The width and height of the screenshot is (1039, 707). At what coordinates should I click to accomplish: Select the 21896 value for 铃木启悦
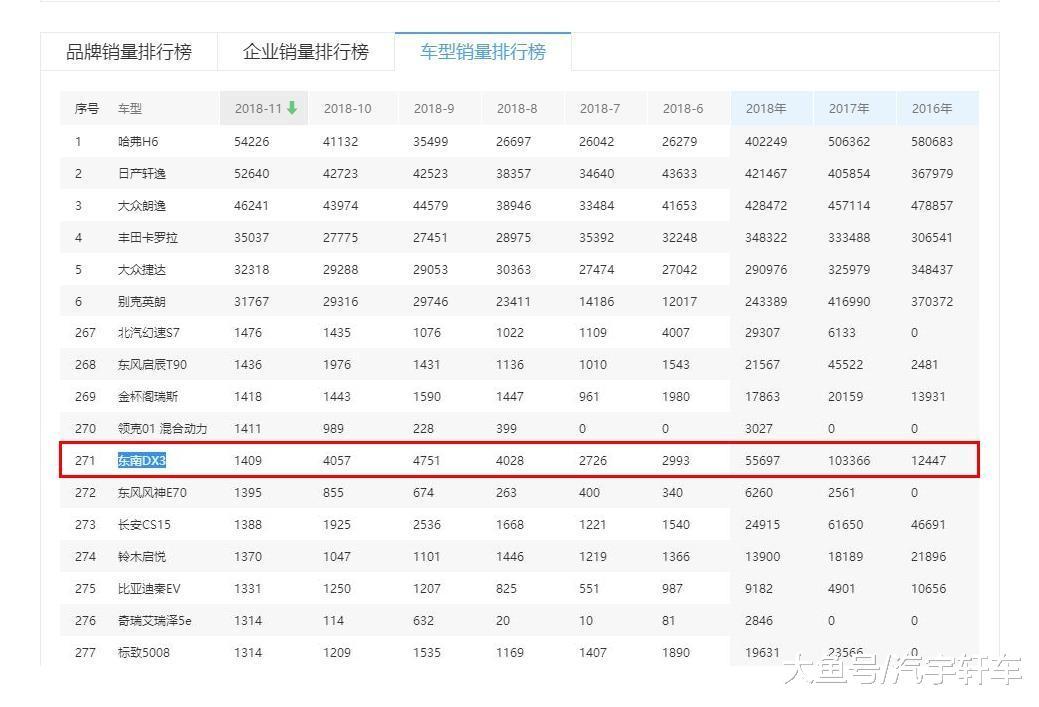tap(928, 557)
